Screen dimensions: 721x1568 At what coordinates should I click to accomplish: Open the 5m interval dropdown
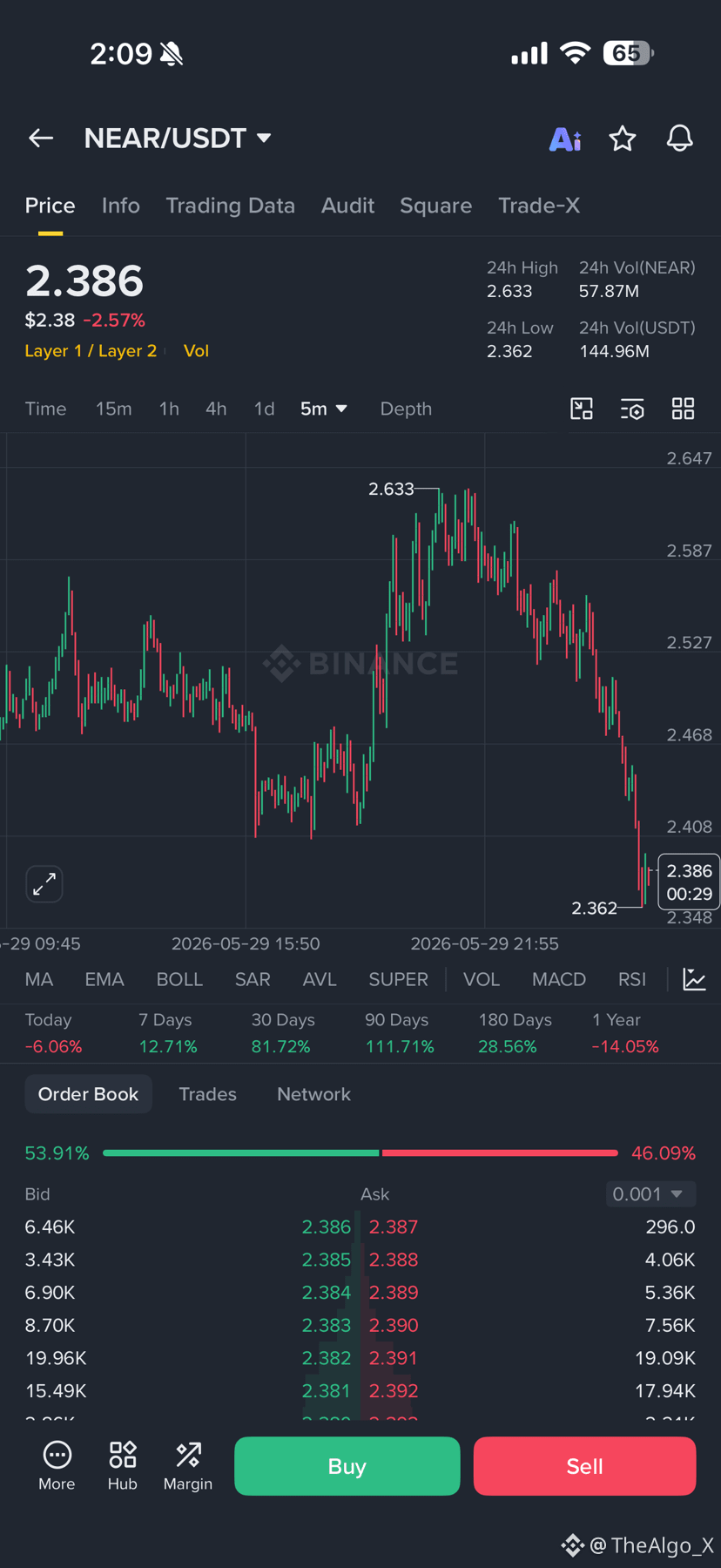point(324,409)
